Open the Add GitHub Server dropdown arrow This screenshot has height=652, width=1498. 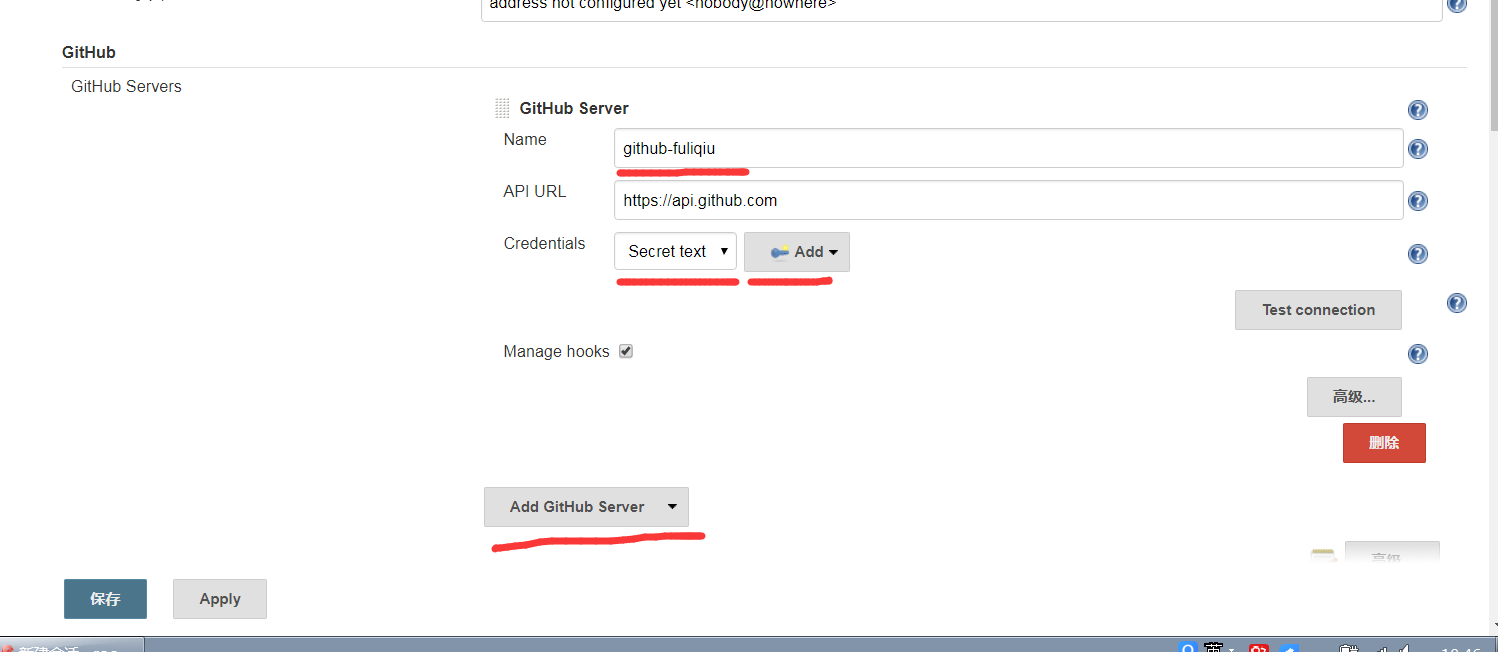pos(672,507)
